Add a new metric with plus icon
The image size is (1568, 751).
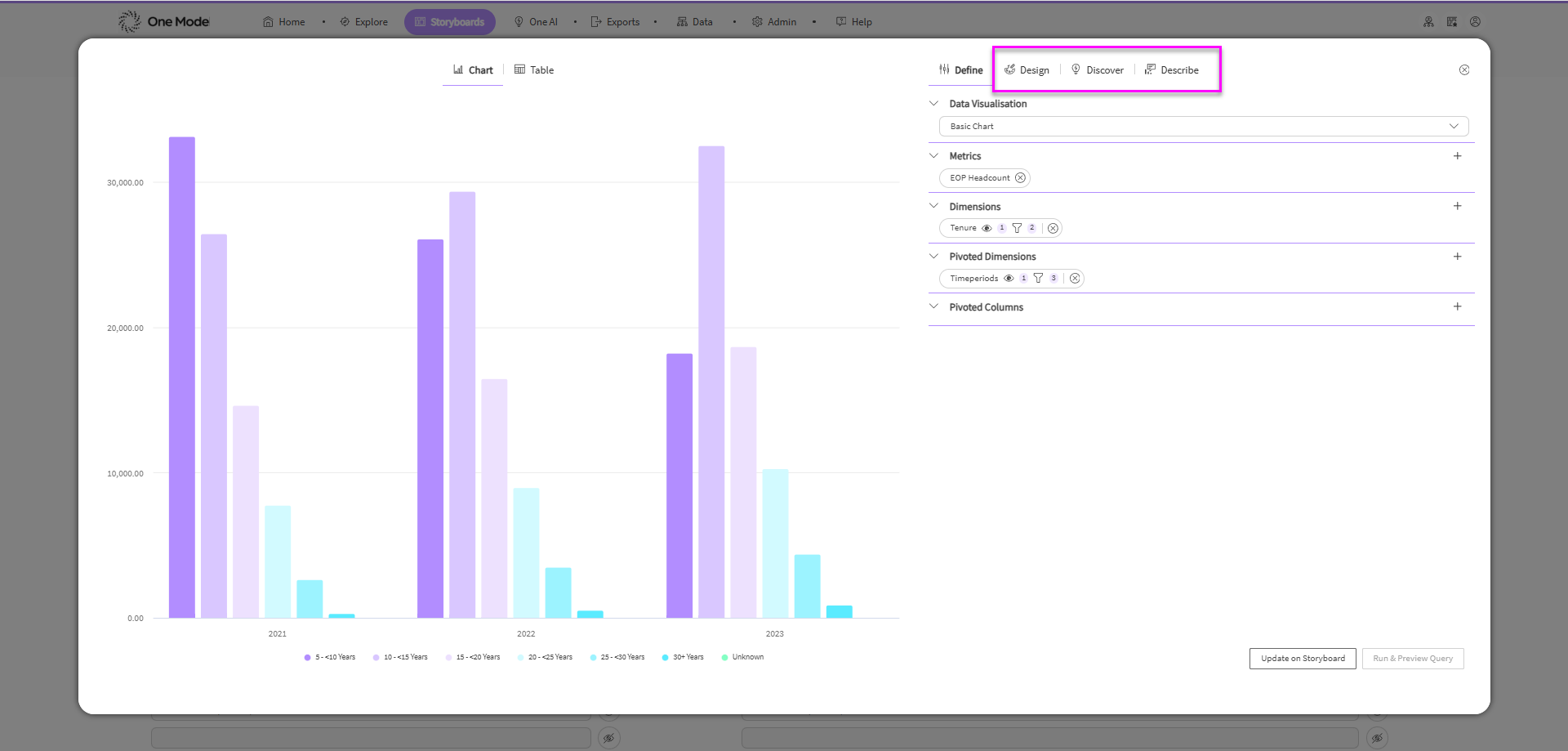pyautogui.click(x=1457, y=156)
